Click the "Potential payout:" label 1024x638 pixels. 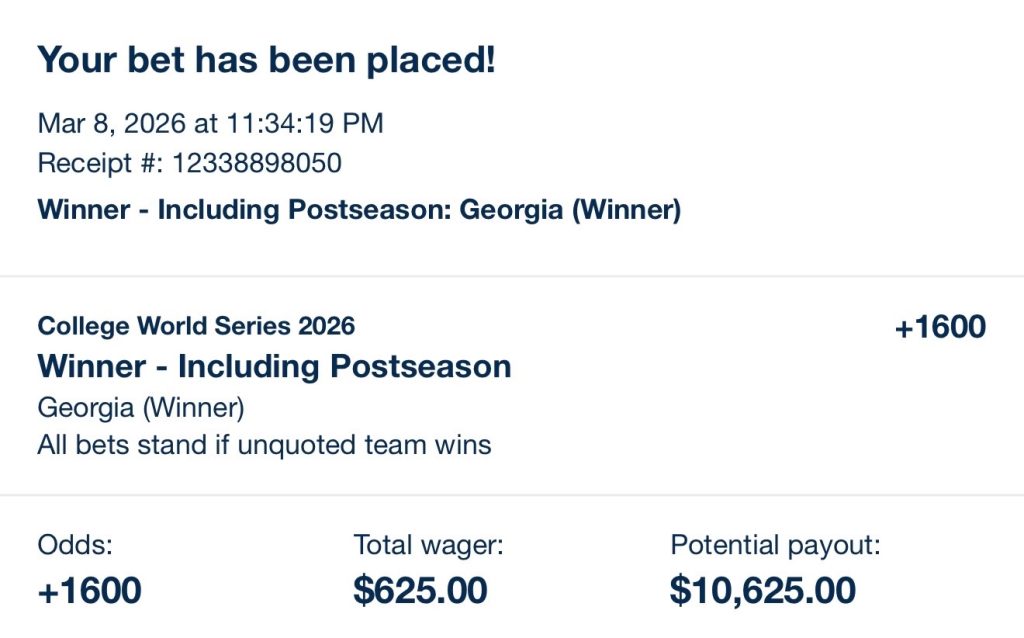tap(775, 545)
